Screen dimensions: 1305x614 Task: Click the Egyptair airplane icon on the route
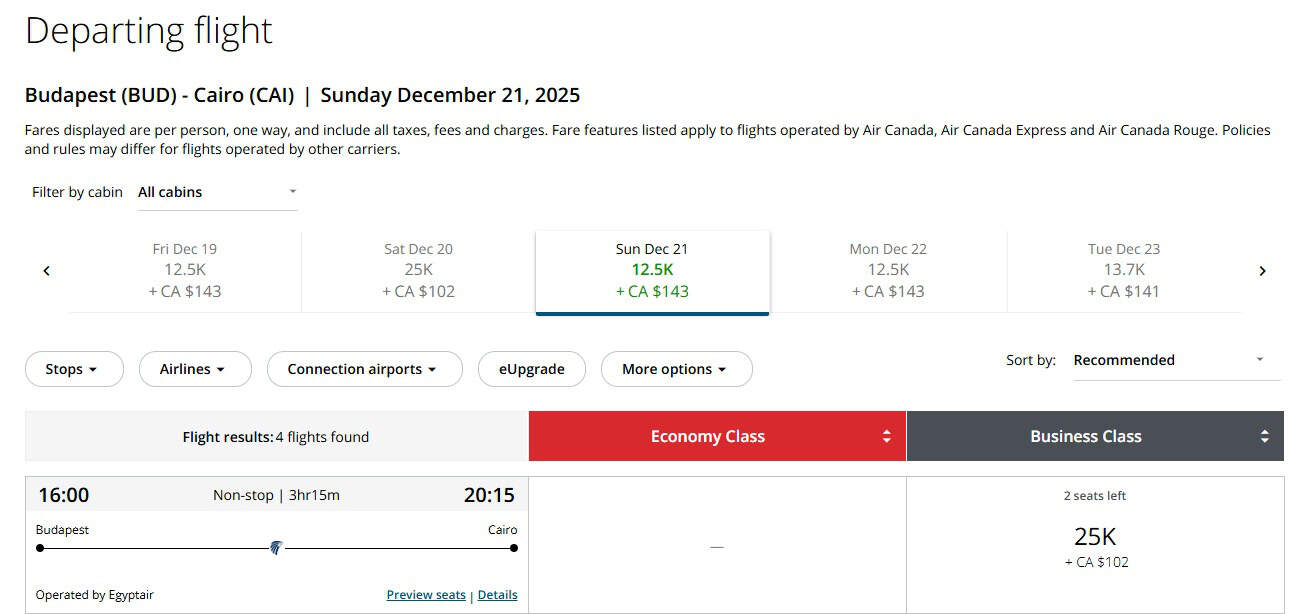tap(276, 547)
